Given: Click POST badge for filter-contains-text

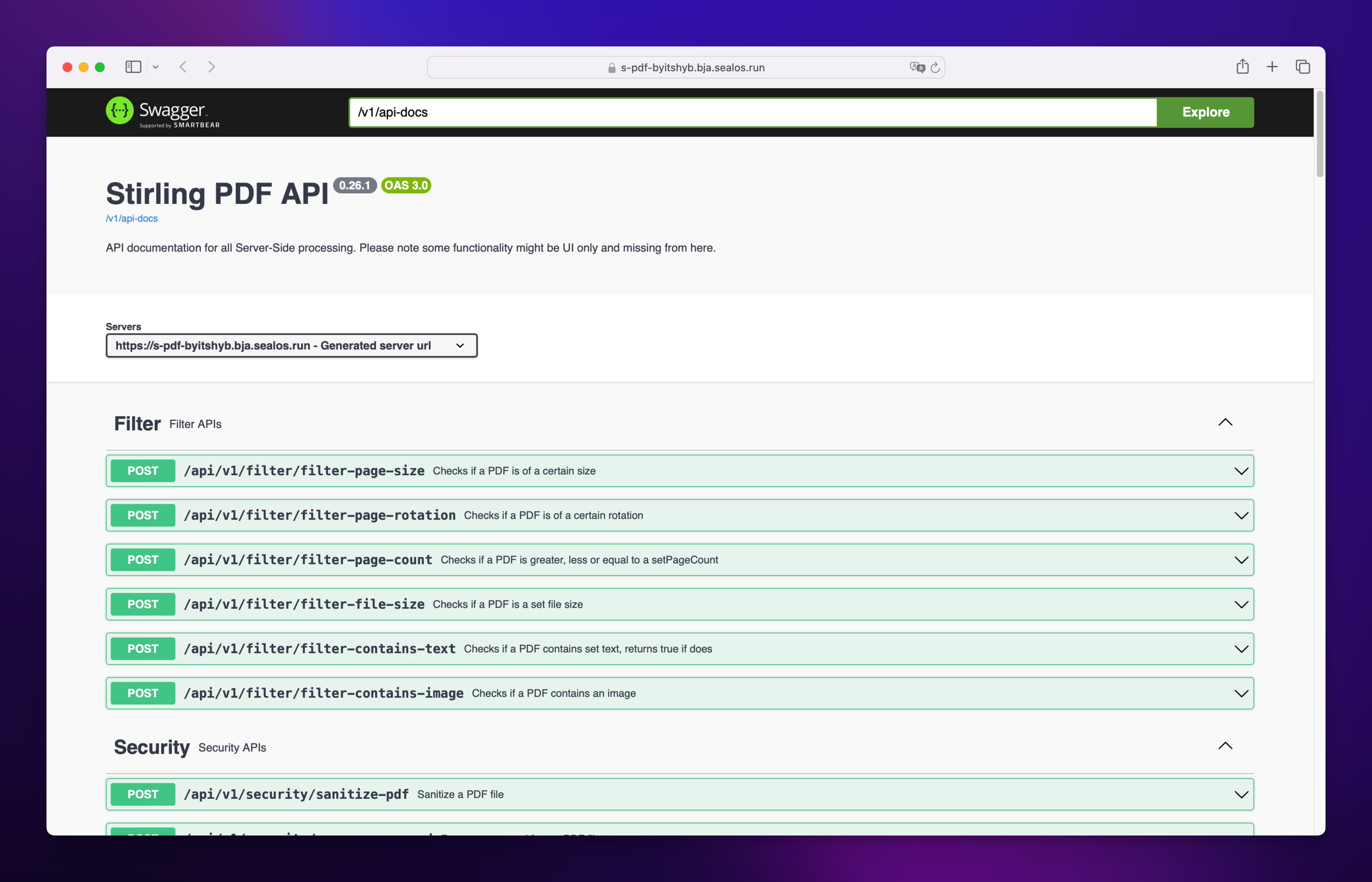Looking at the screenshot, I should click(143, 649).
